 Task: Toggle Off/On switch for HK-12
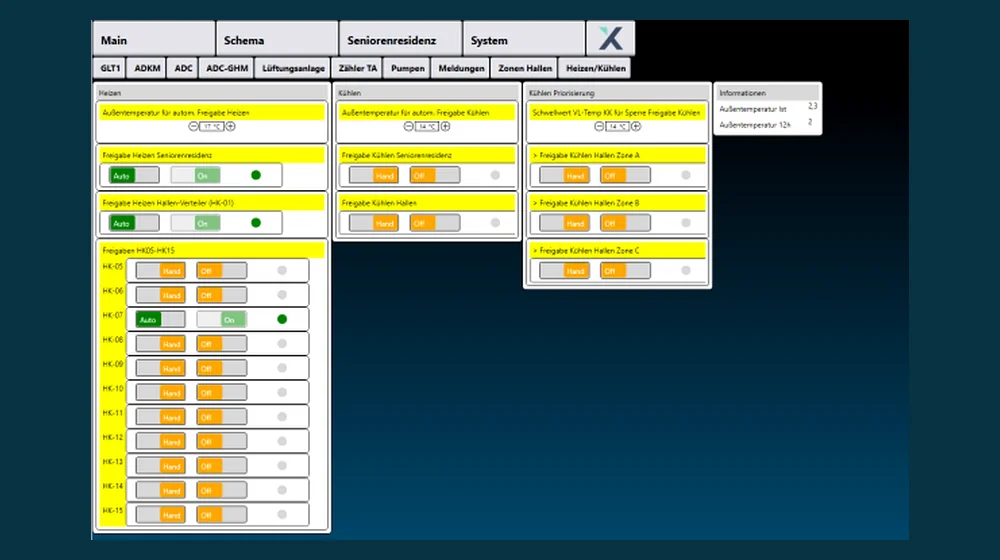coord(221,441)
